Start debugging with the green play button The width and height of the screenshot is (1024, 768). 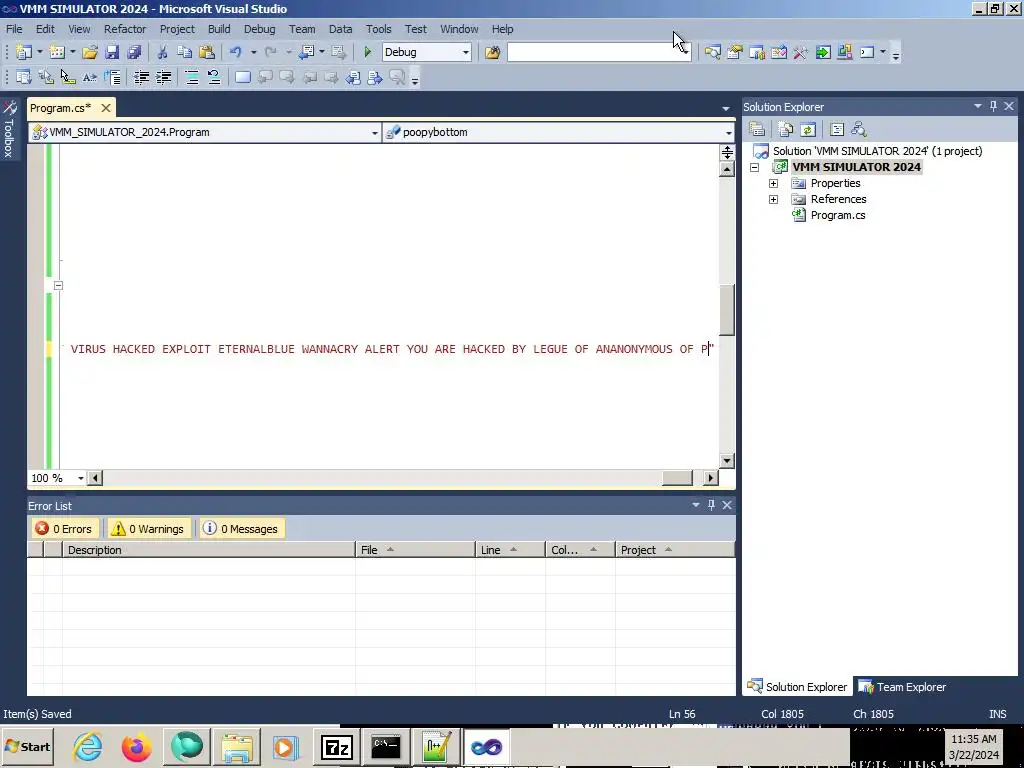368,52
